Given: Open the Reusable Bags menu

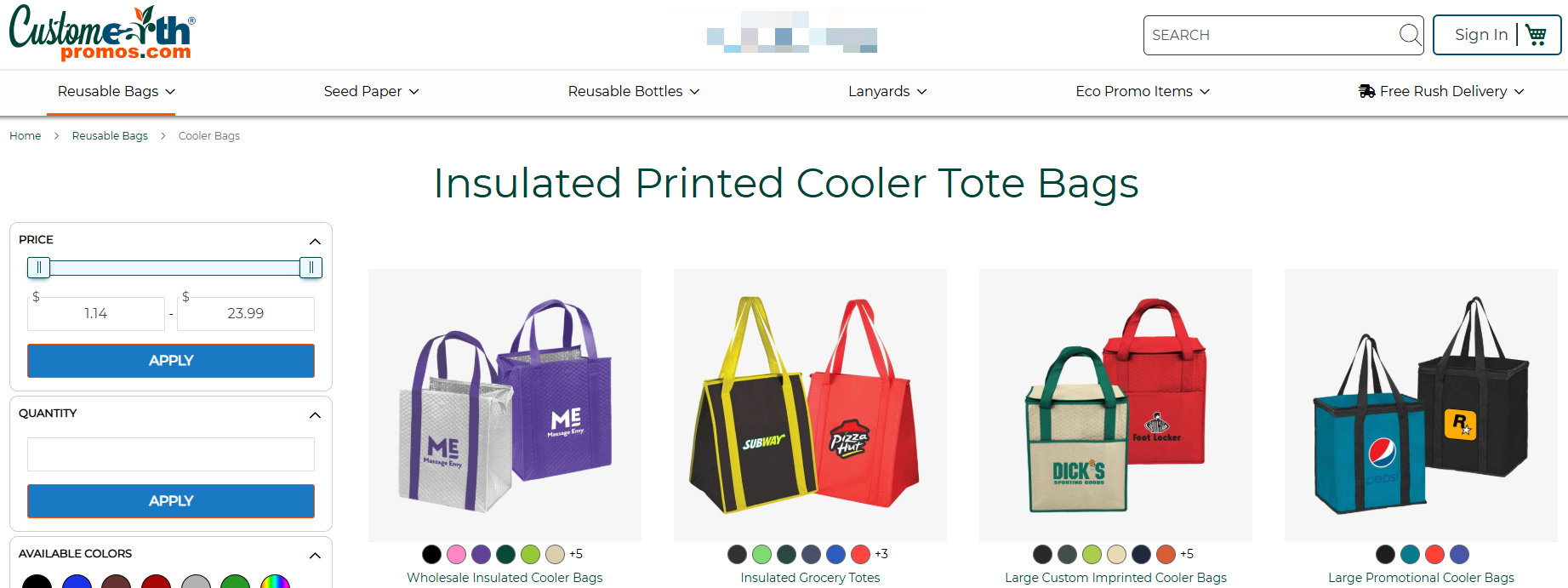Looking at the screenshot, I should [x=117, y=91].
